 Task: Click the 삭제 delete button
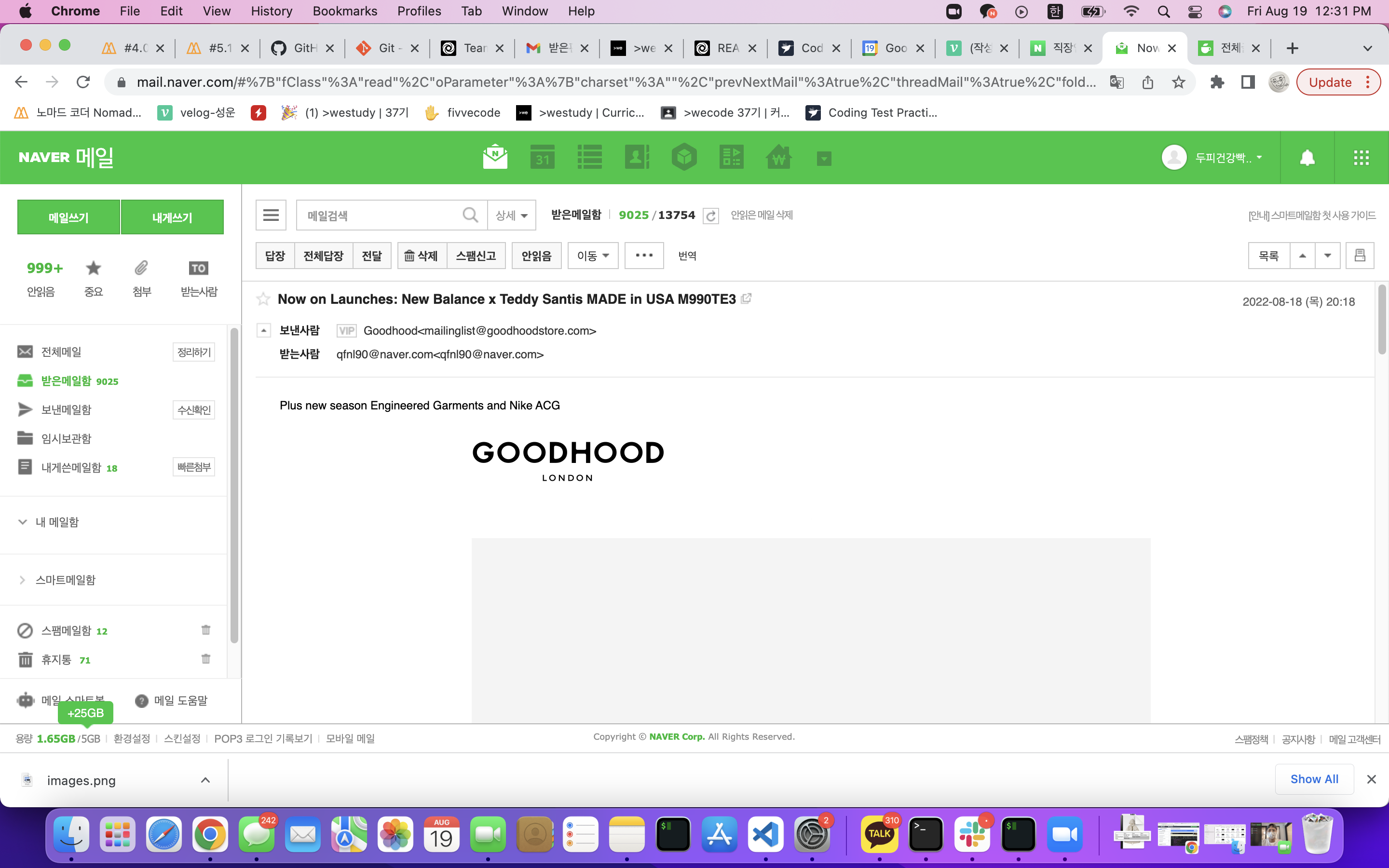[422, 256]
